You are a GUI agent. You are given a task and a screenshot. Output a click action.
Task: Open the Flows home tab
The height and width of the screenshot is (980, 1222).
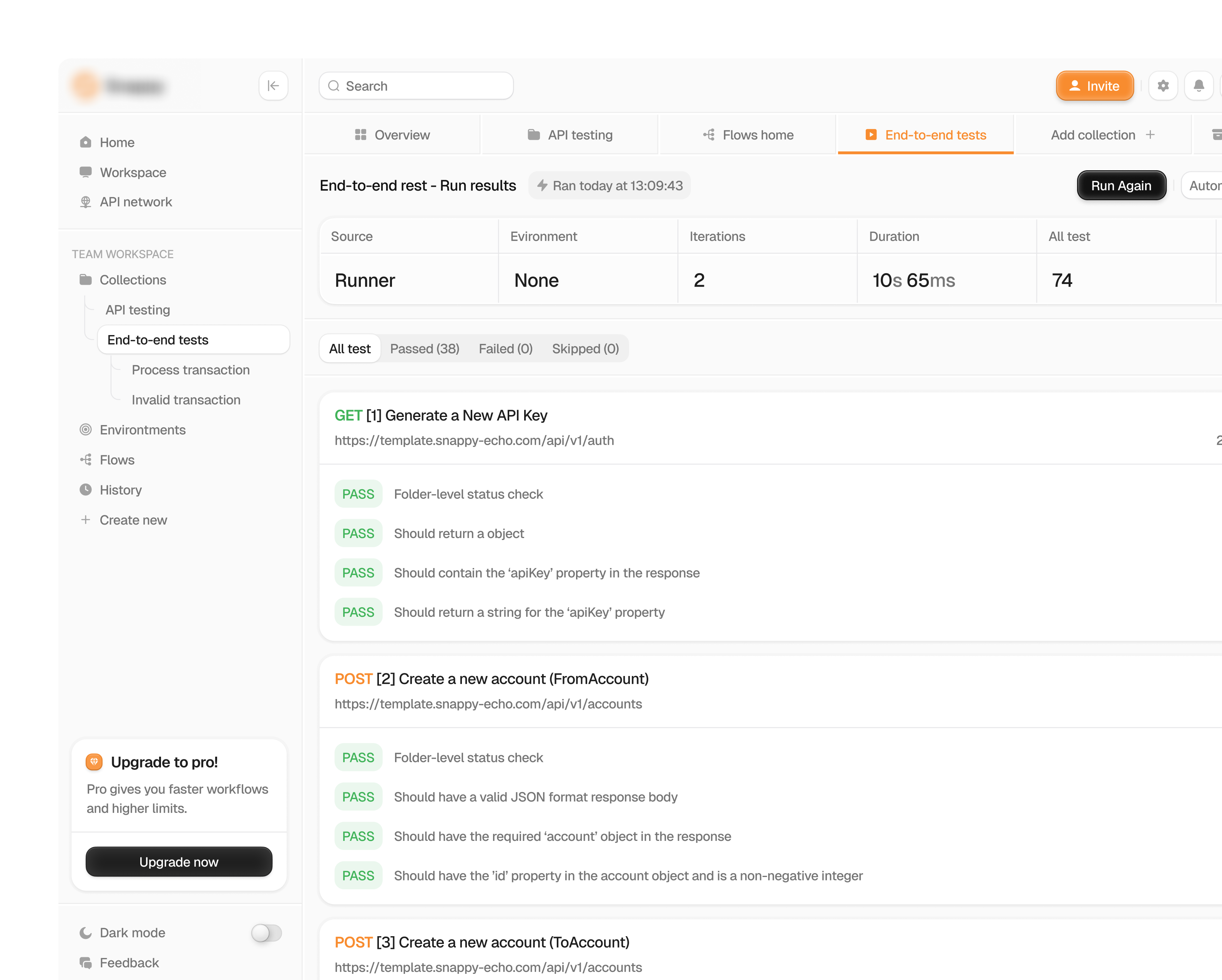click(x=747, y=135)
